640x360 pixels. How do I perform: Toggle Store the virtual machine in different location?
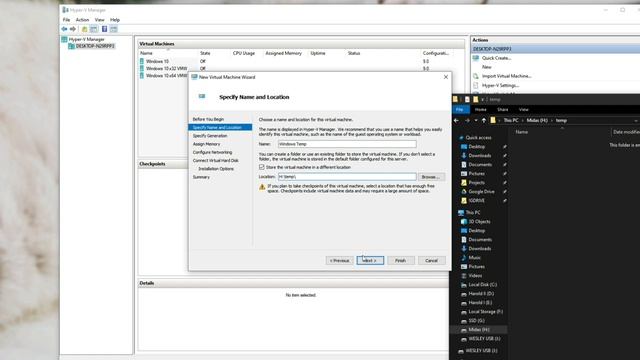click(x=262, y=167)
